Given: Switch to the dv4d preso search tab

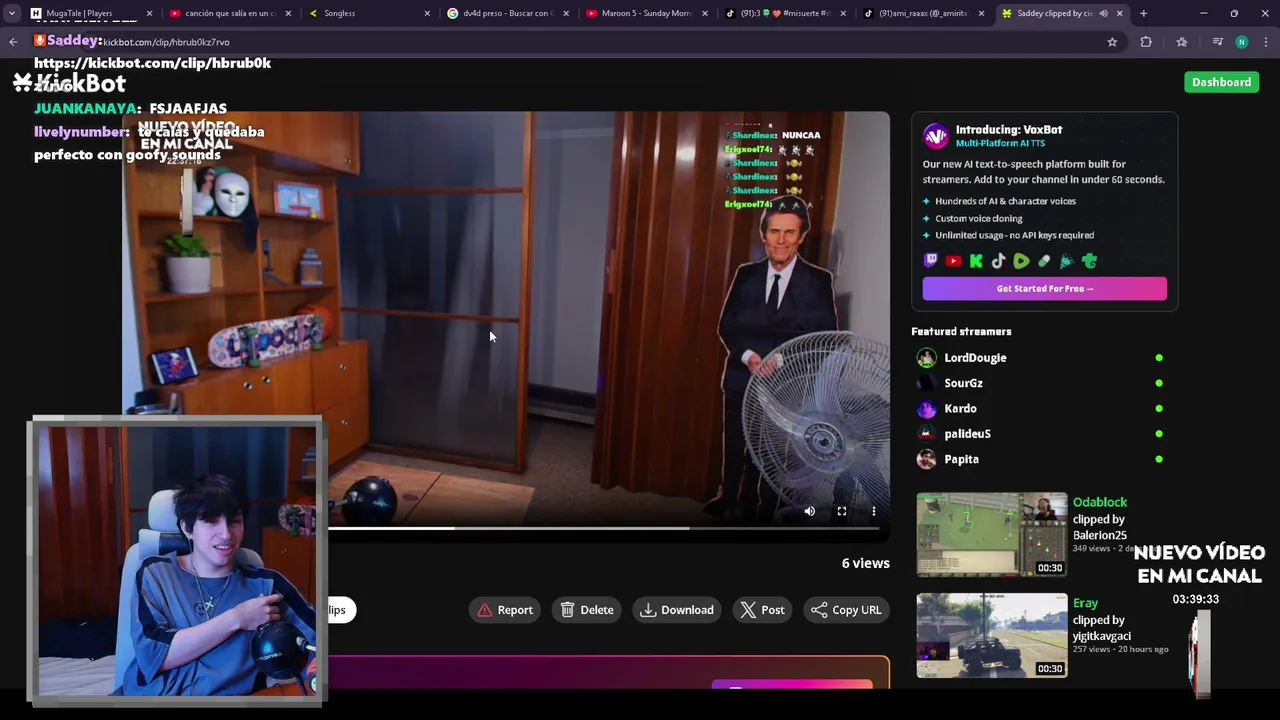Looking at the screenshot, I should (x=507, y=13).
